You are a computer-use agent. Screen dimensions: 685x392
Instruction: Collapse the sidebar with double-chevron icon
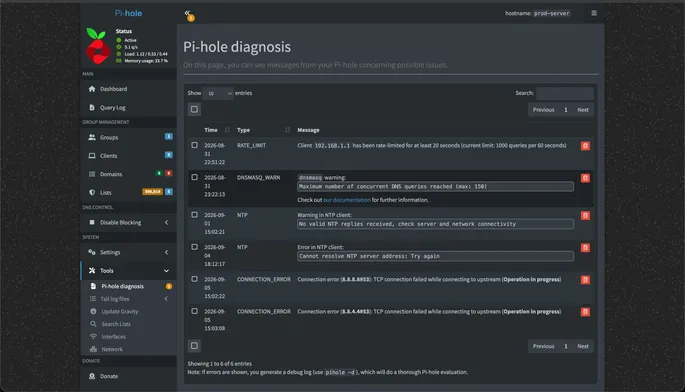(x=187, y=13)
